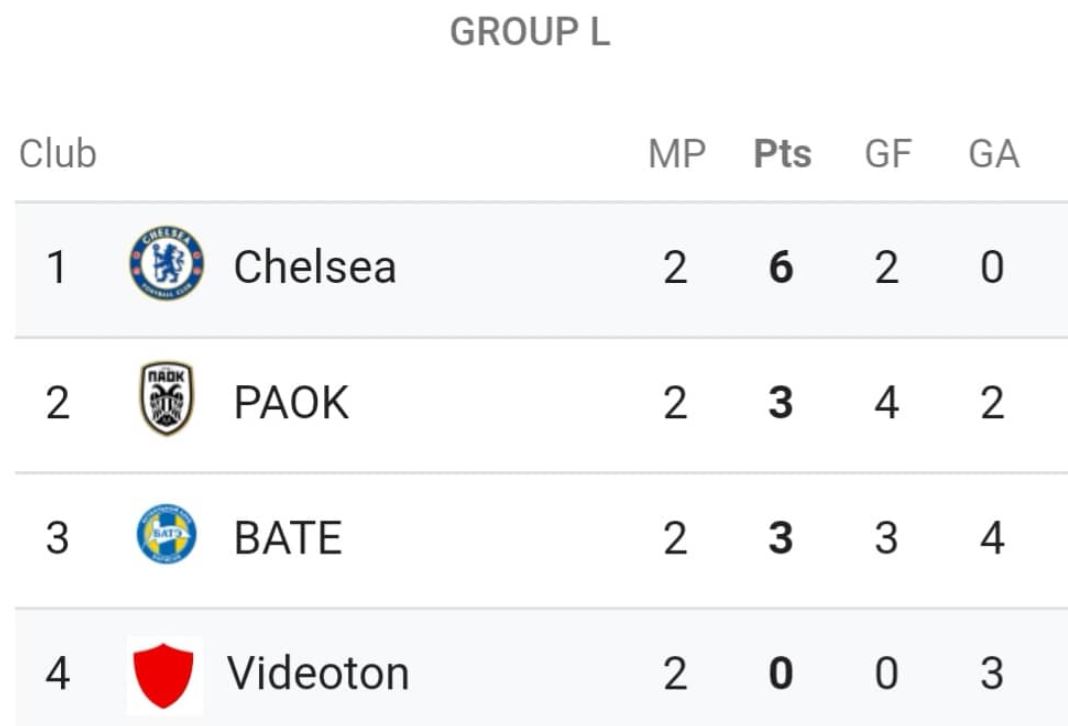Click the PAOK club crest

pos(167,398)
